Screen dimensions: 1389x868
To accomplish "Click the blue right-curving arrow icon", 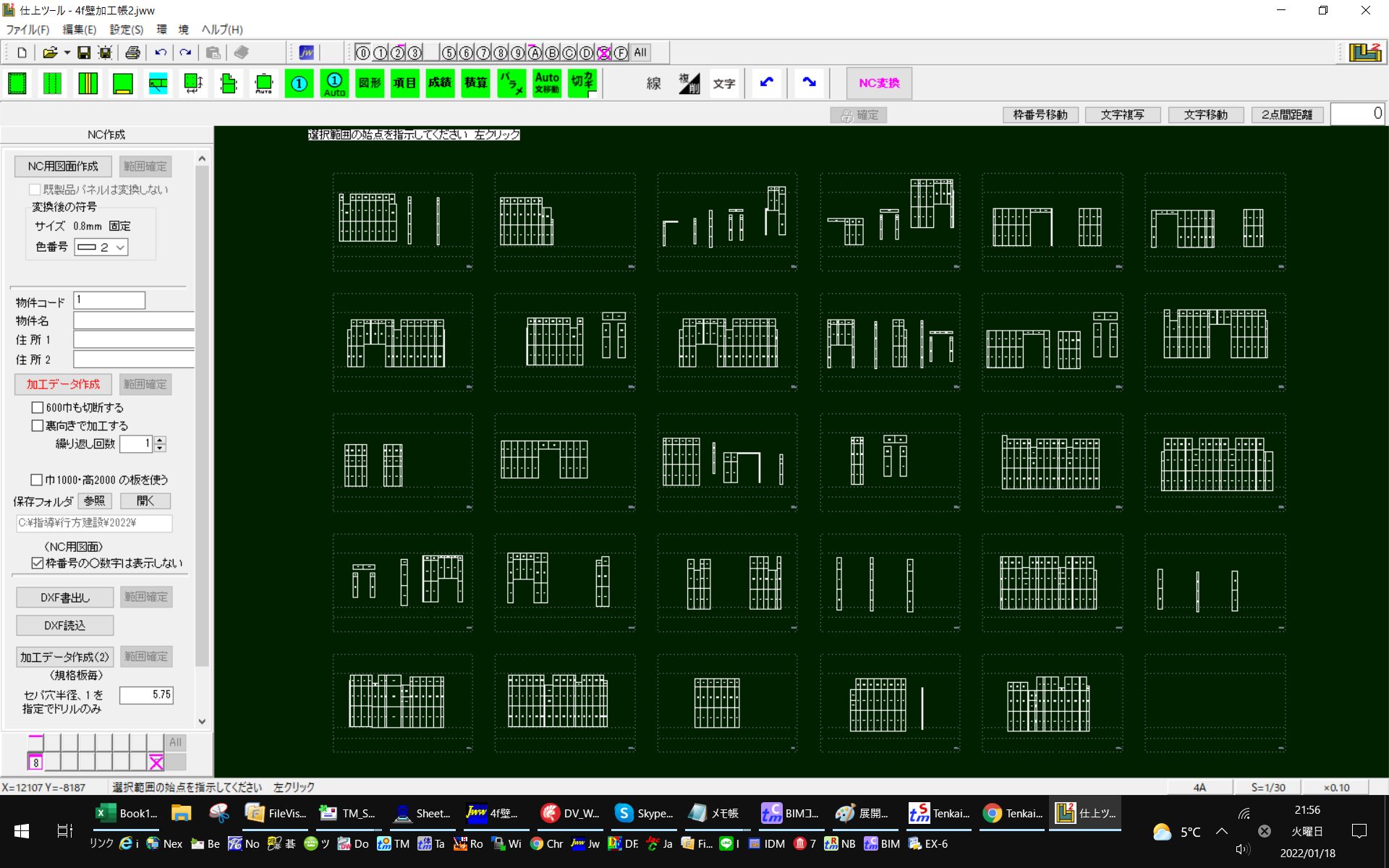I will [x=809, y=82].
